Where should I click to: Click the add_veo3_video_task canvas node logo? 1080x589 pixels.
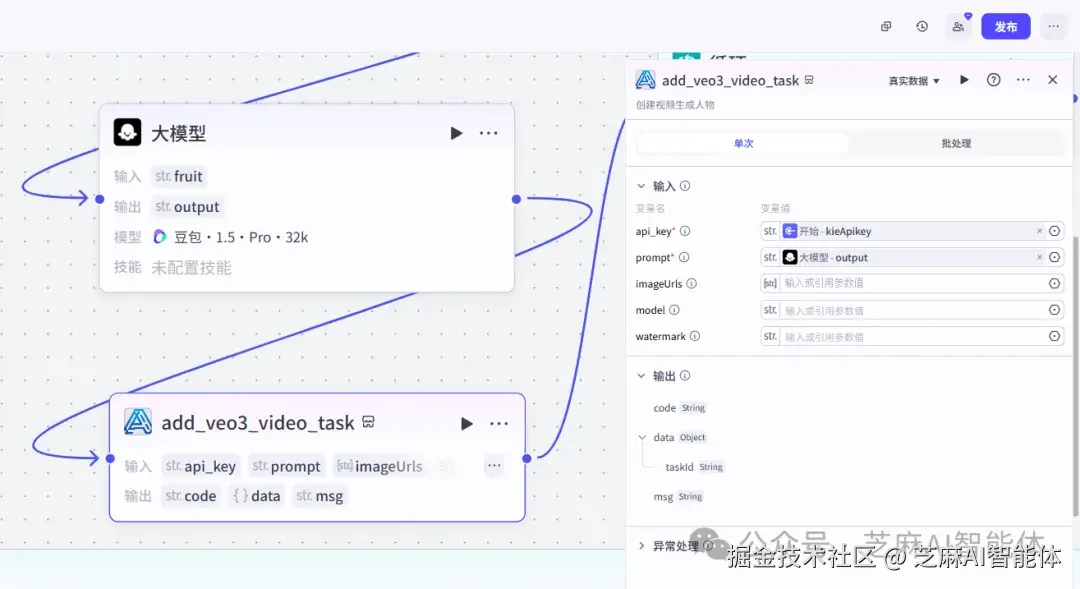pyautogui.click(x=138, y=422)
